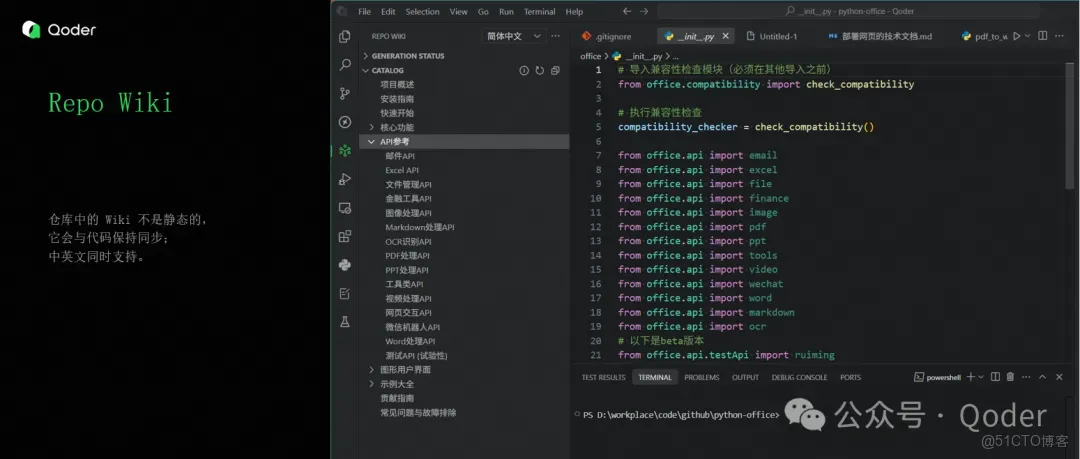The height and width of the screenshot is (459, 1080).
Task: Open run options dropdown beside play icon
Action: [x=1028, y=36]
